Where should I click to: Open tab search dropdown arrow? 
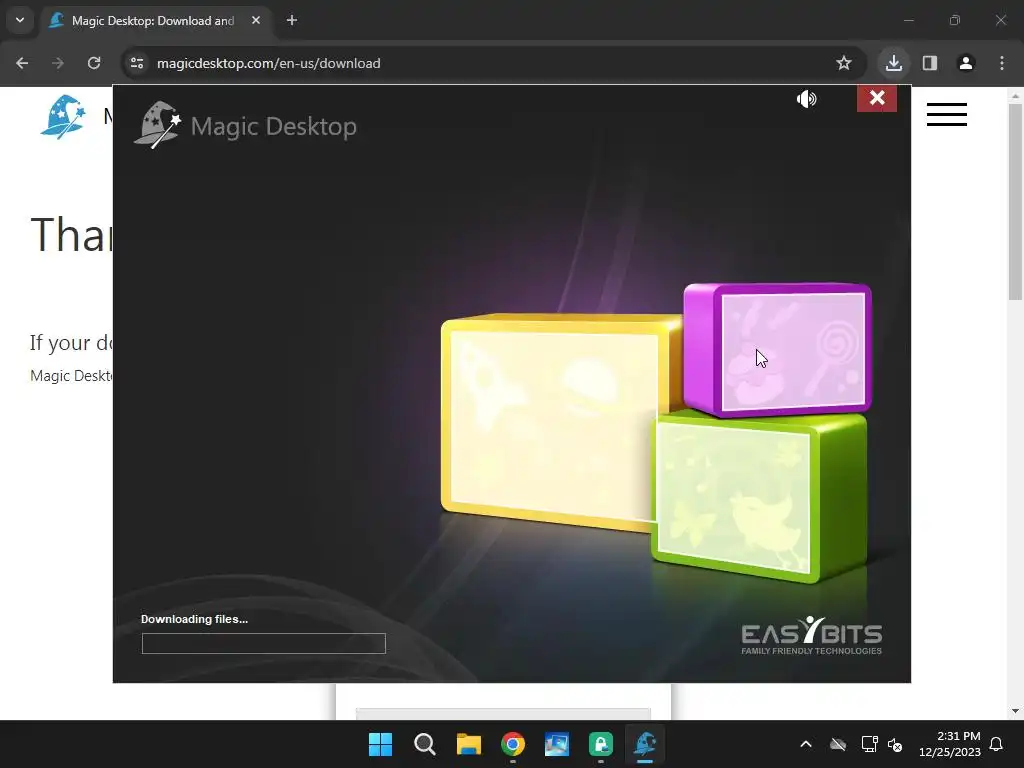click(x=20, y=20)
